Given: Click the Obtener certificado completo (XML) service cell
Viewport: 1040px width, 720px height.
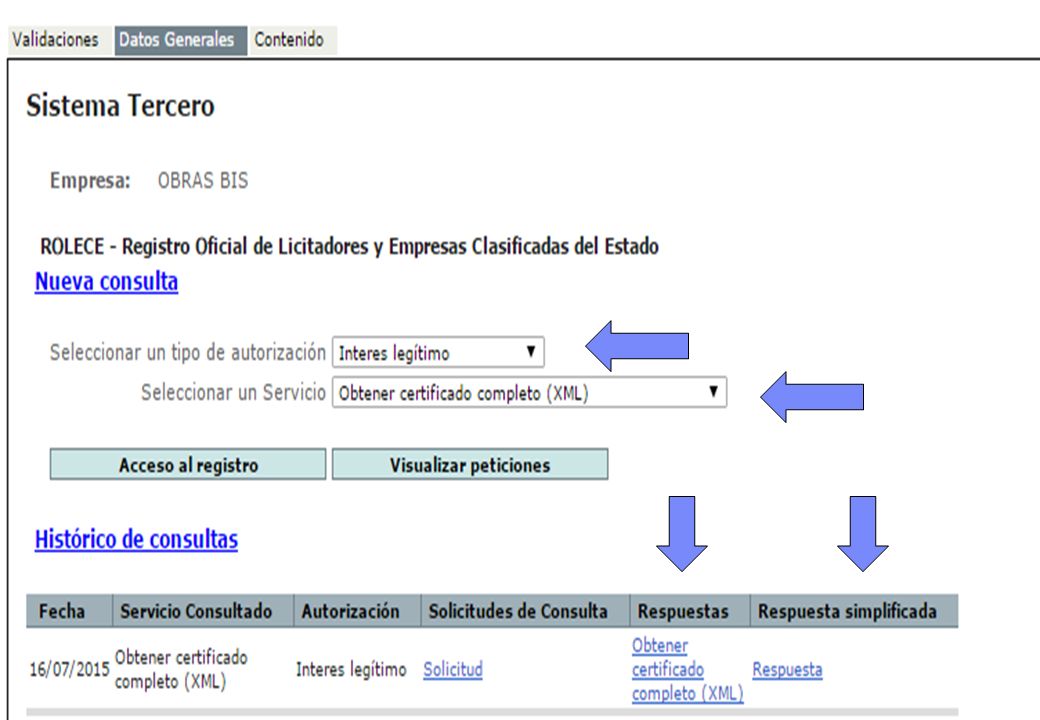Looking at the screenshot, I should tap(181, 670).
